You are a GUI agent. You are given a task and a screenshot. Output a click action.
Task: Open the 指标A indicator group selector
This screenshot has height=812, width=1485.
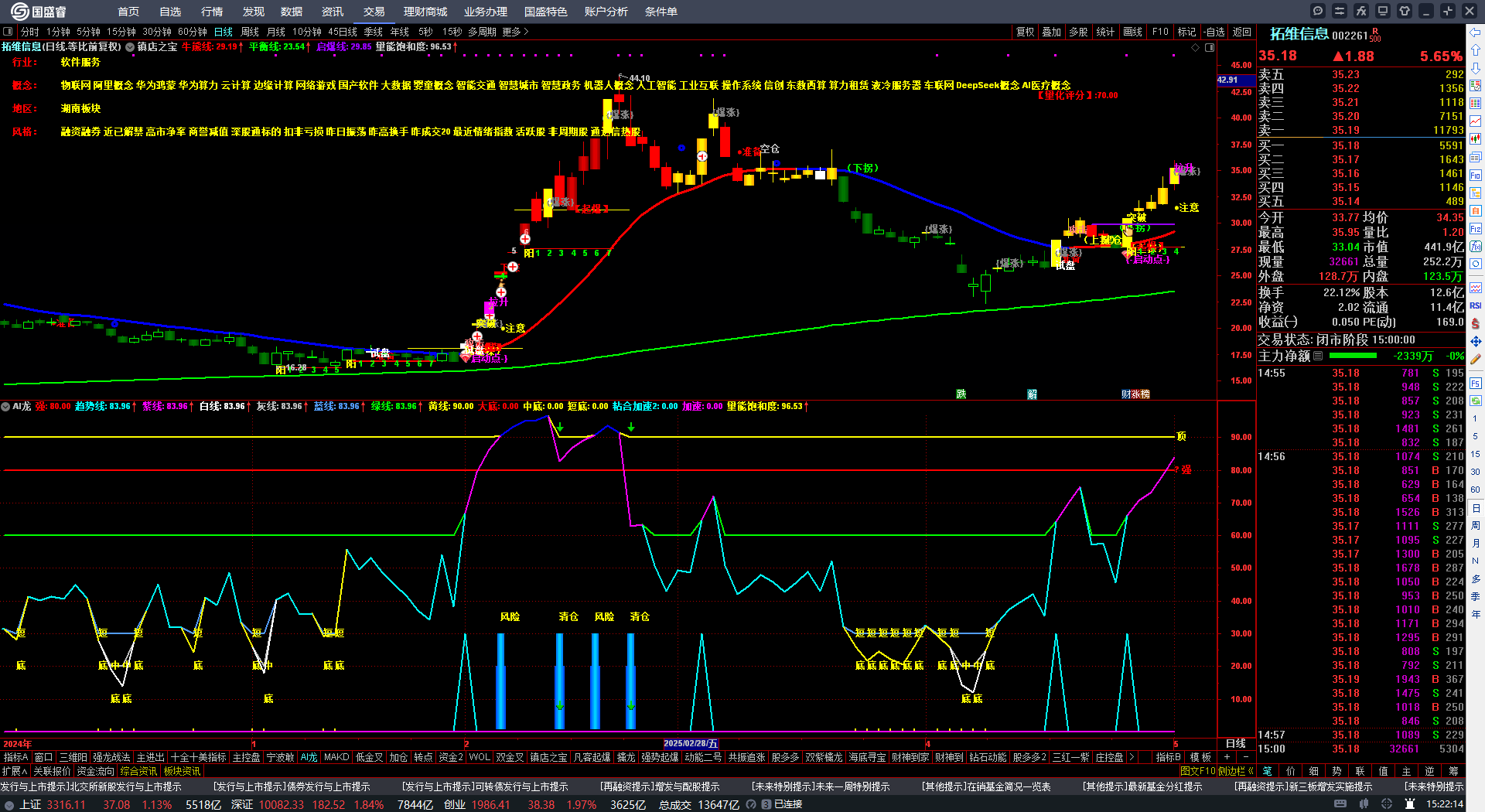[15, 757]
